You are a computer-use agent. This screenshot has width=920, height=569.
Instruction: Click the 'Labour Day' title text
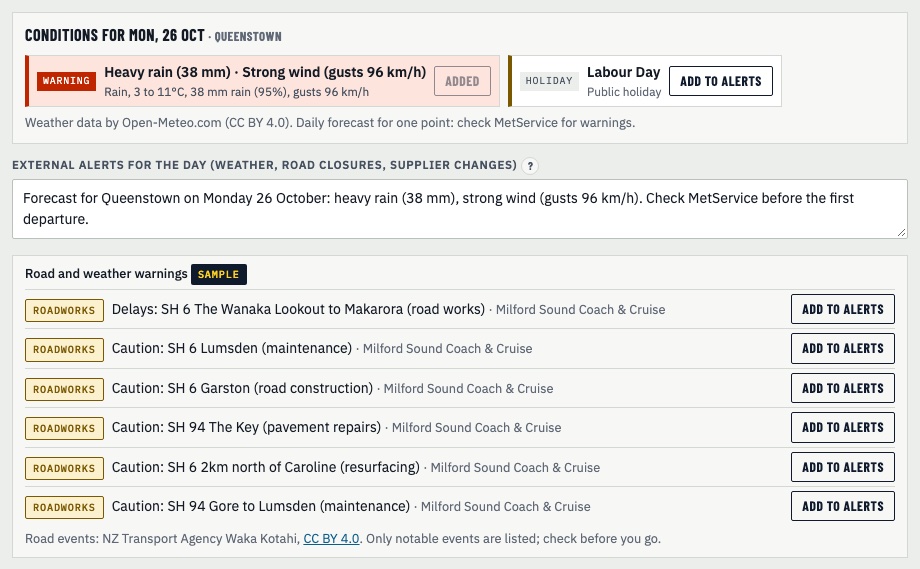(623, 72)
